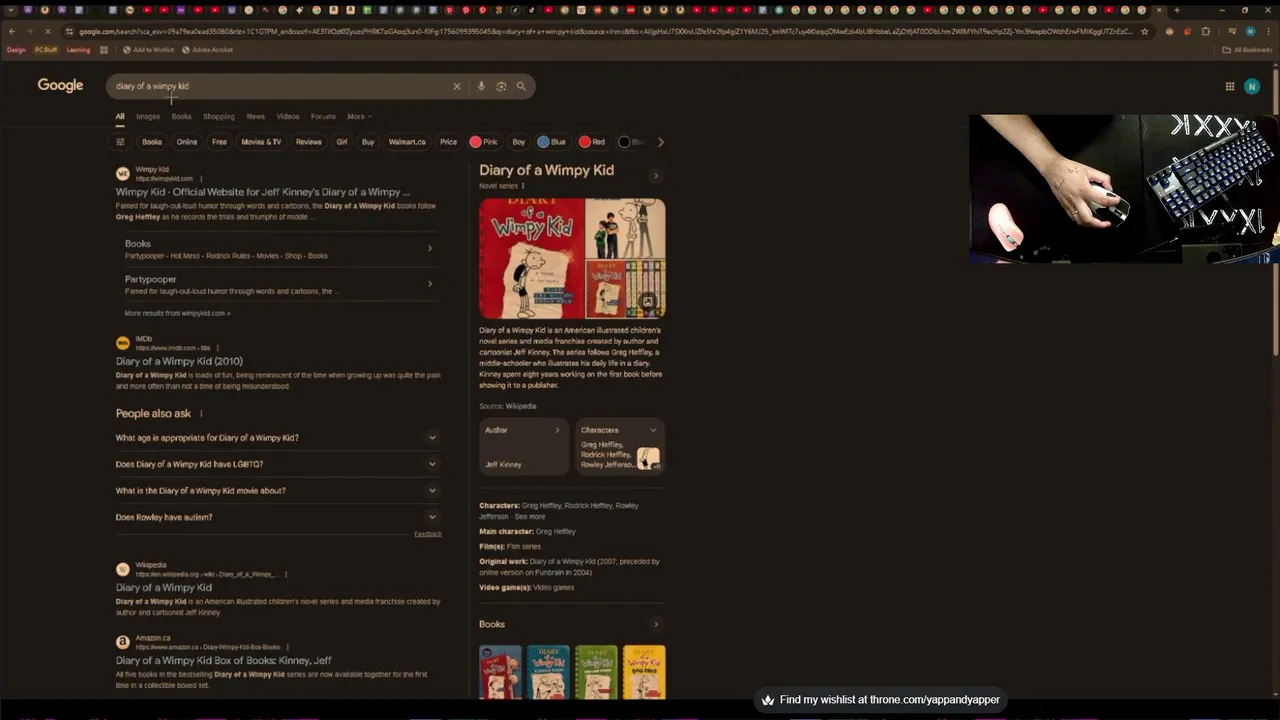This screenshot has width=1280, height=720.
Task: Open Chrome three-dot menu
Action: 1269,31
